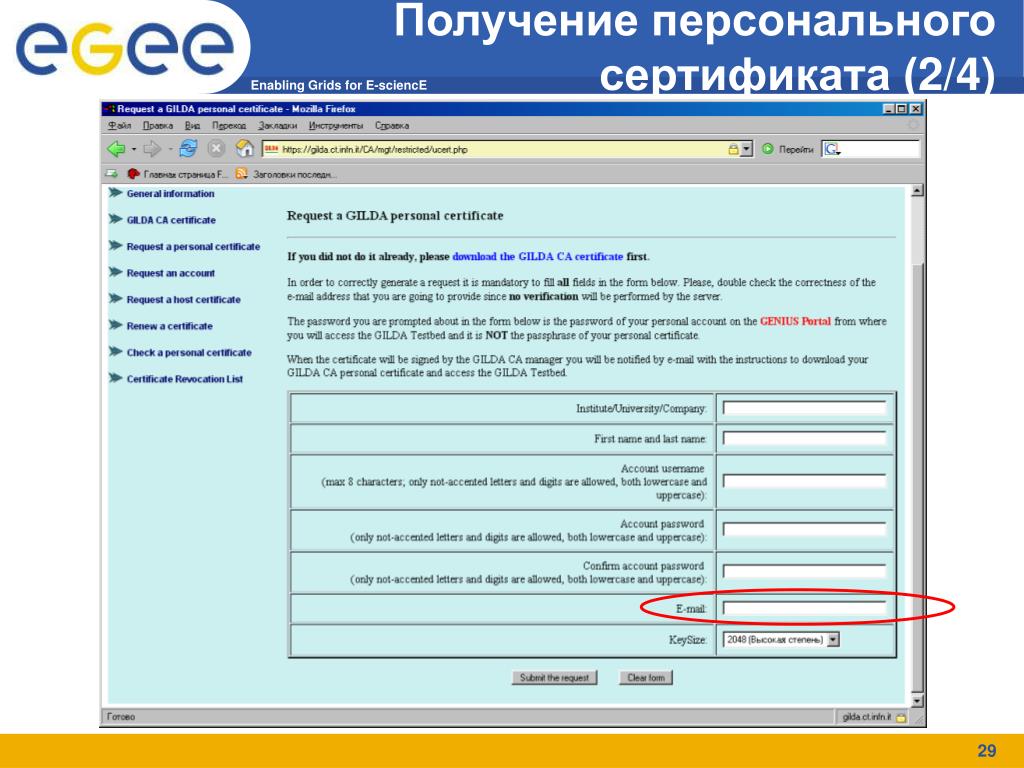Click the RSS icon for Заголовки последн...

click(x=242, y=174)
